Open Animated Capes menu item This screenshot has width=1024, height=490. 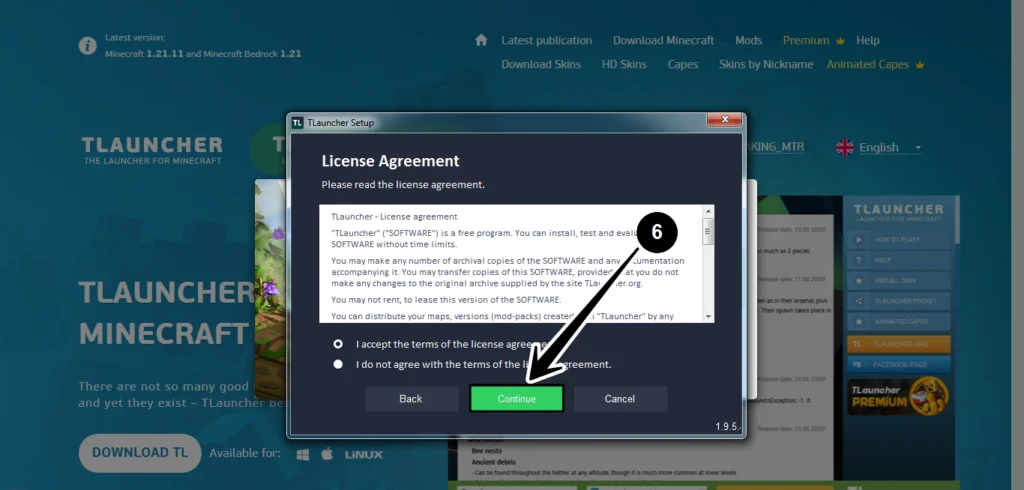pyautogui.click(x=867, y=65)
